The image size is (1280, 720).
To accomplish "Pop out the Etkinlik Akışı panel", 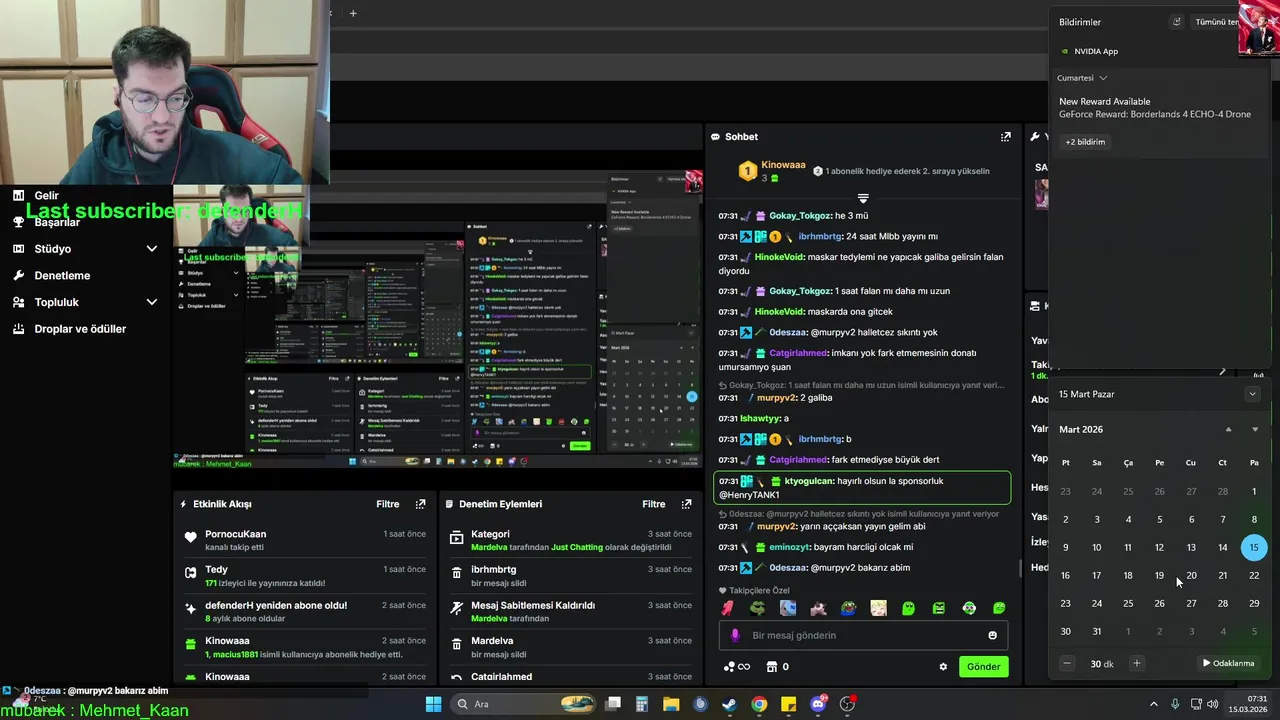I will tap(420, 504).
